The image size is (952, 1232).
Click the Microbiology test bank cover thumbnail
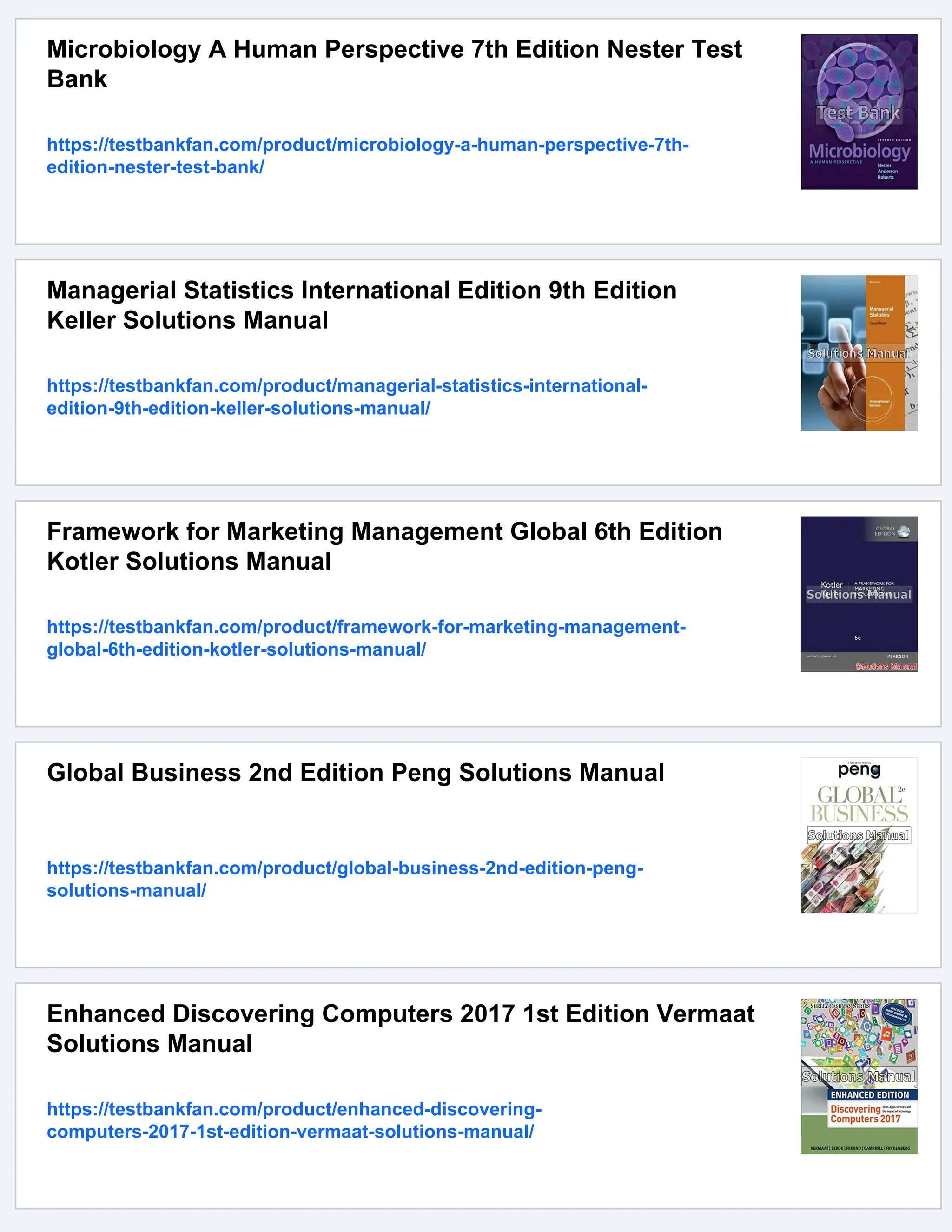859,112
